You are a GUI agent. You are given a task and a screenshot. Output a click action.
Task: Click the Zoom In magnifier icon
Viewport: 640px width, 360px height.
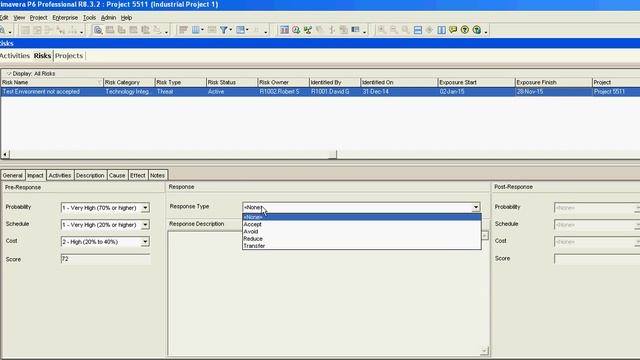tap(381, 30)
